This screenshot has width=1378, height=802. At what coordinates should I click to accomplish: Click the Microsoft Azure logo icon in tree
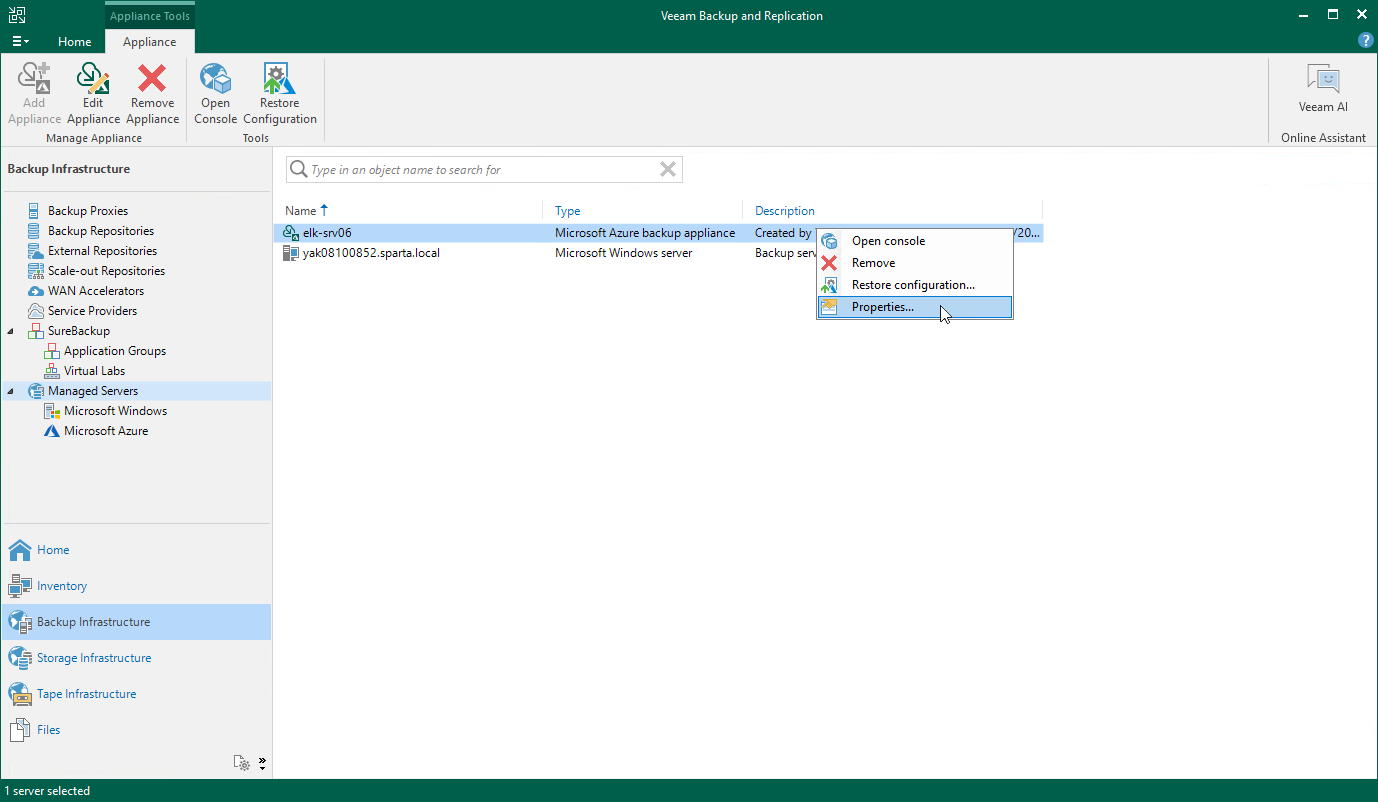click(x=52, y=431)
